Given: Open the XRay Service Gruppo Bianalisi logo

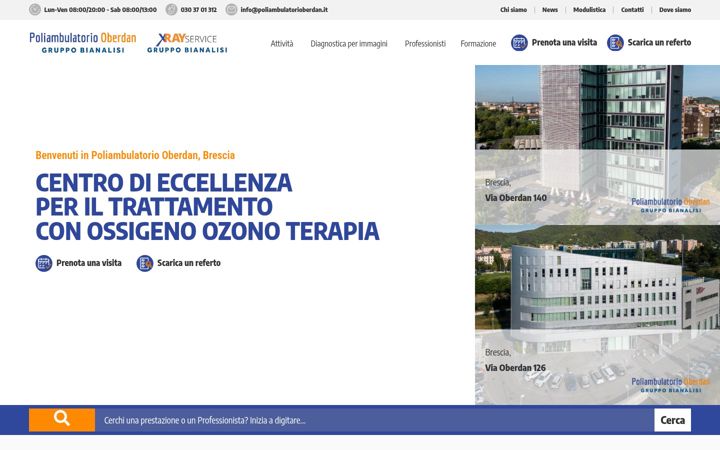Looking at the screenshot, I should [187, 43].
